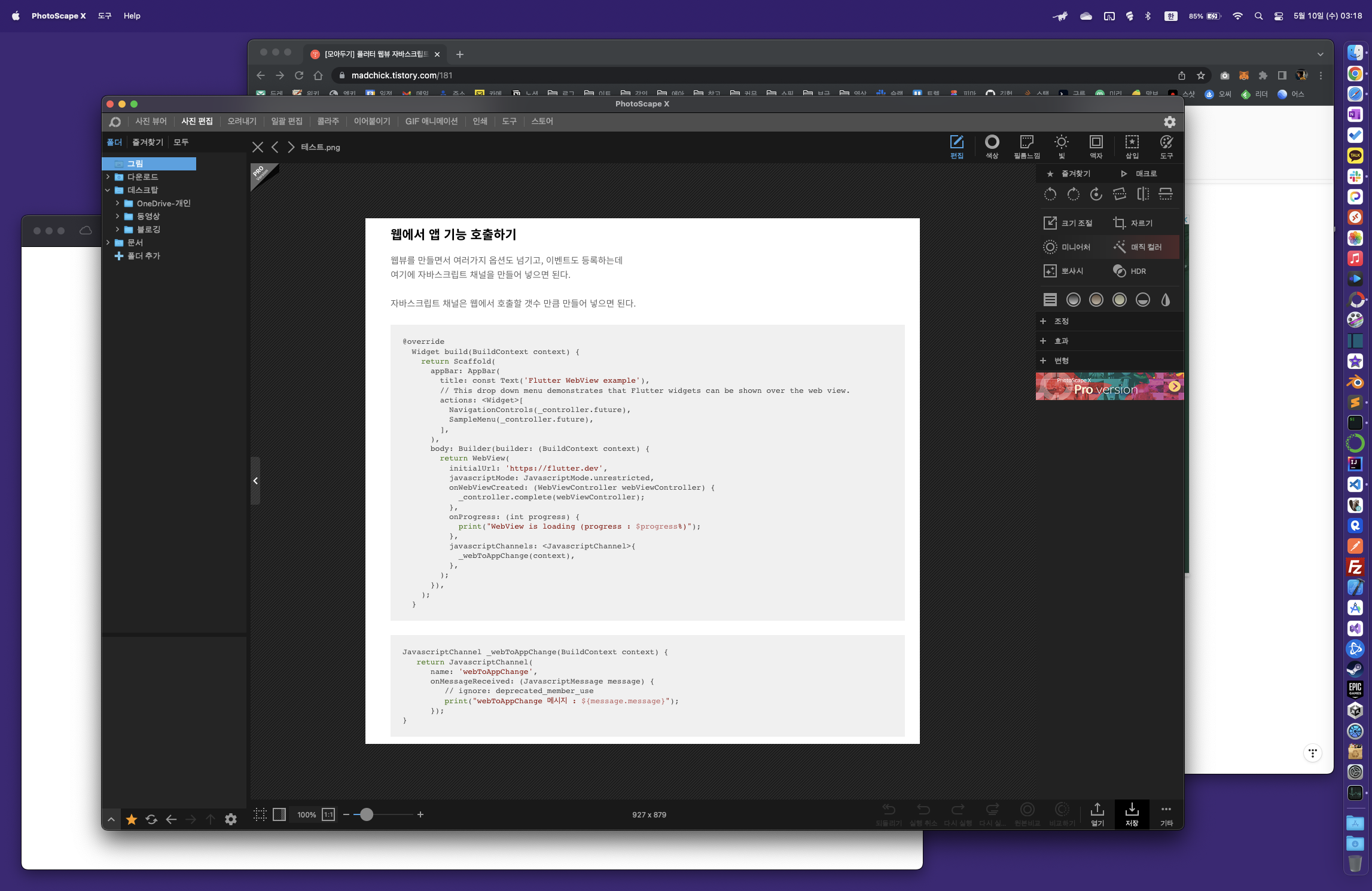This screenshot has height=891, width=1372.
Task: Rotate image clockwise icon
Action: [1074, 194]
